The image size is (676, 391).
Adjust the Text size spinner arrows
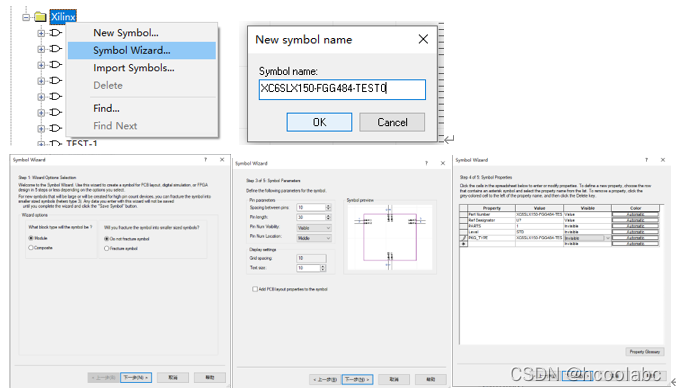[x=323, y=268]
